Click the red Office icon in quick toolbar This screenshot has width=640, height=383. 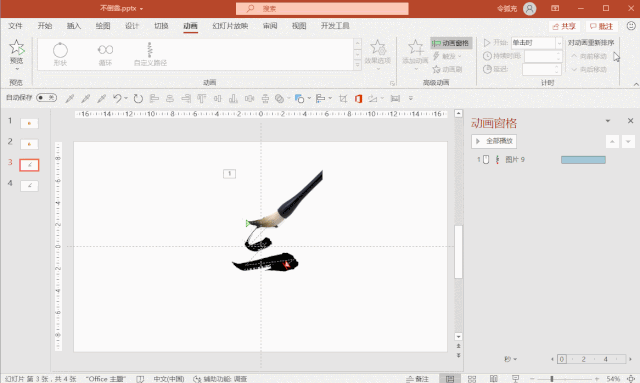[358, 98]
